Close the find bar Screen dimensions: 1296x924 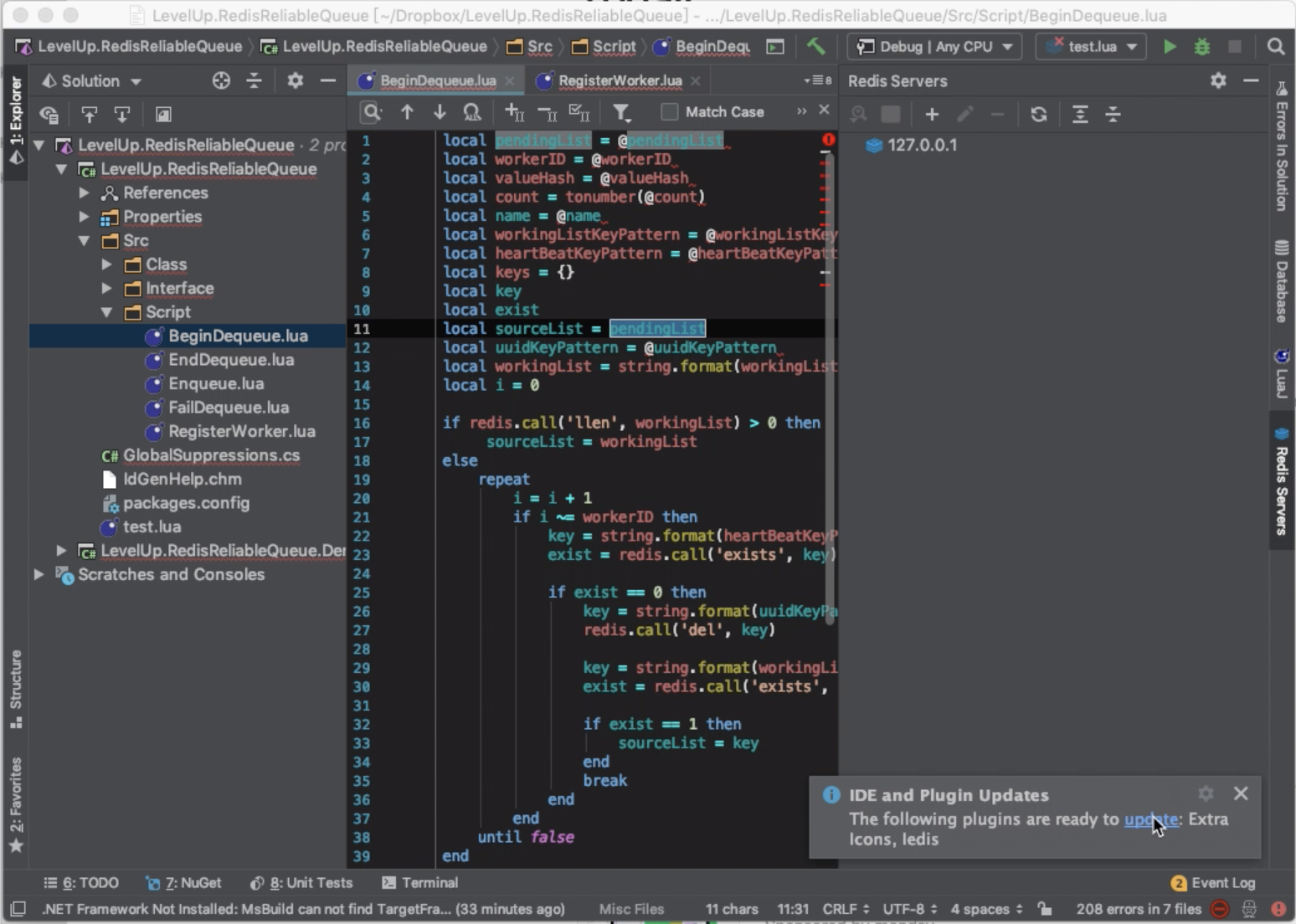825,110
